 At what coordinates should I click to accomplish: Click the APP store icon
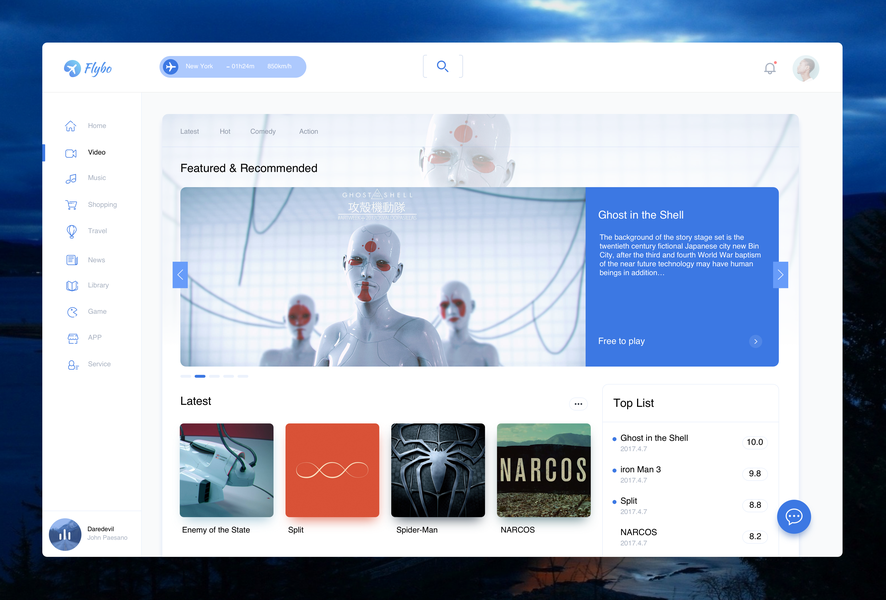(72, 338)
